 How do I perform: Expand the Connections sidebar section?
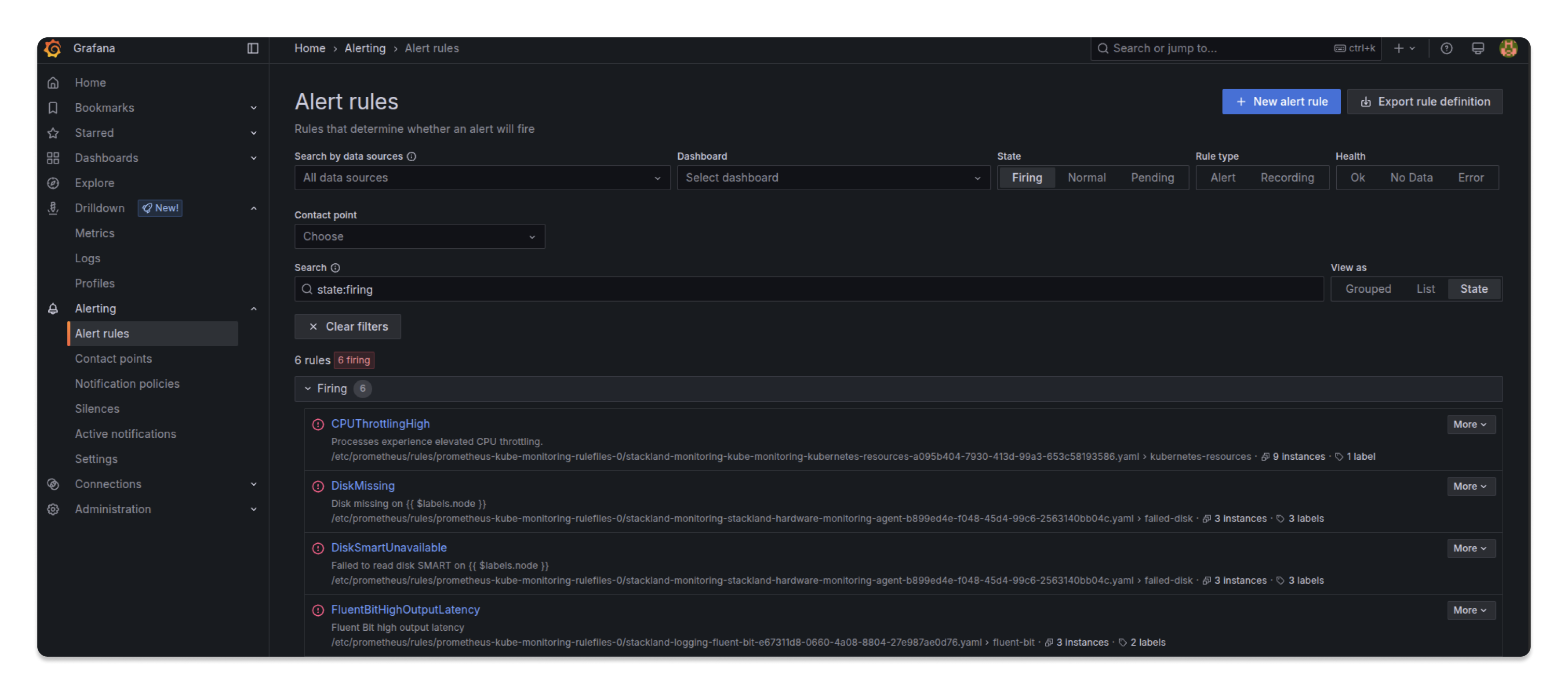click(x=254, y=484)
